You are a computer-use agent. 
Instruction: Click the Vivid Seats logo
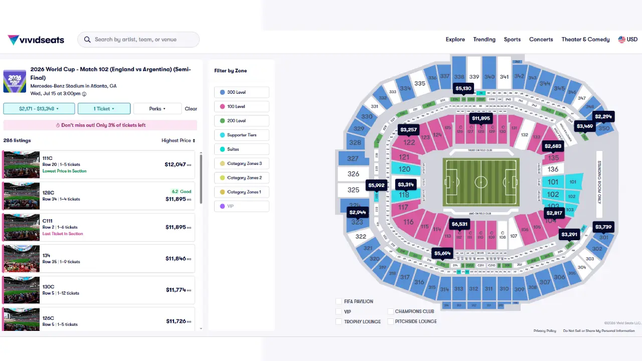click(x=36, y=40)
